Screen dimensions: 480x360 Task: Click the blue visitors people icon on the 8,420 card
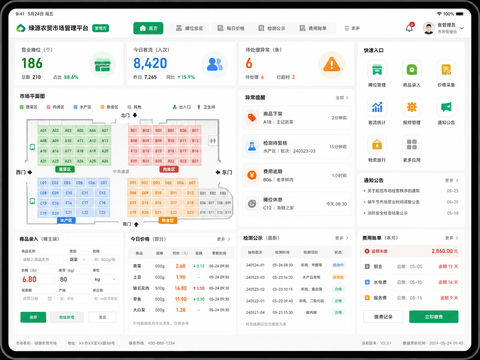214,64
